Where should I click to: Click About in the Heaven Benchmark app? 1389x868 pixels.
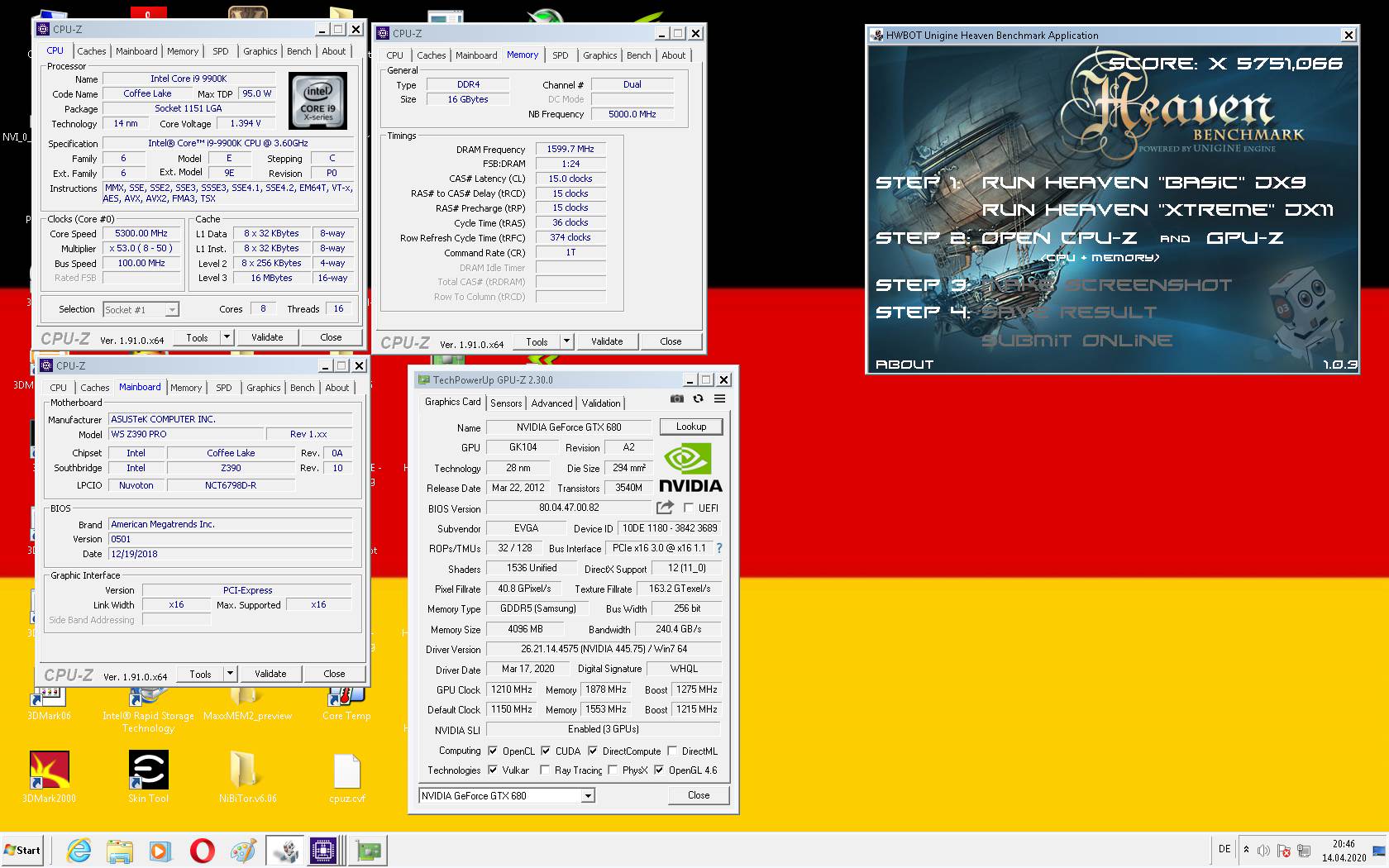pos(905,365)
